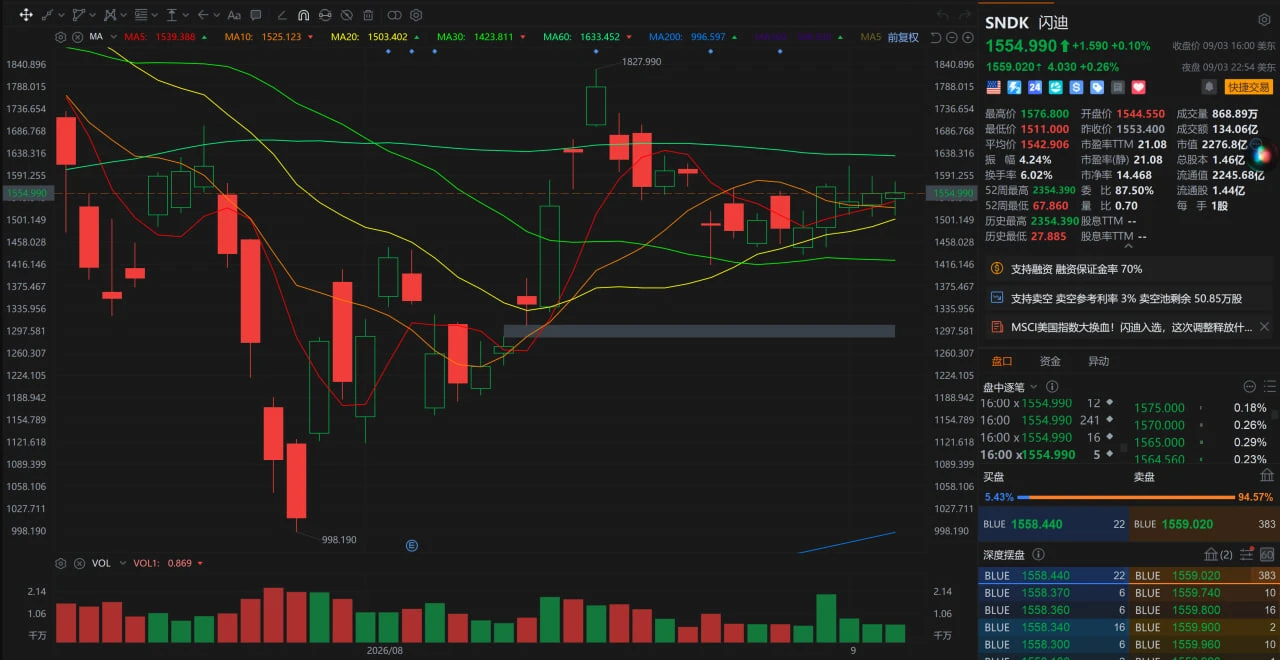Toggle the magnet snap mode
Screen dimensions: 1280x660
pyautogui.click(x=303, y=15)
